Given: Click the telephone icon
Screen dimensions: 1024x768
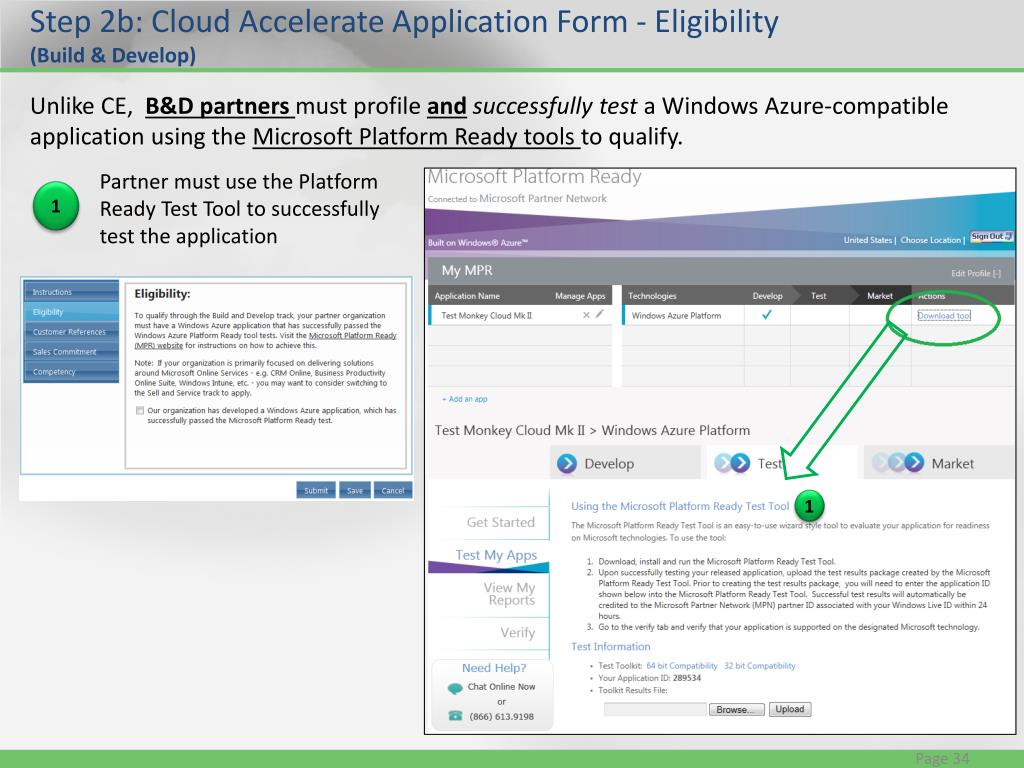Looking at the screenshot, I should (x=455, y=716).
